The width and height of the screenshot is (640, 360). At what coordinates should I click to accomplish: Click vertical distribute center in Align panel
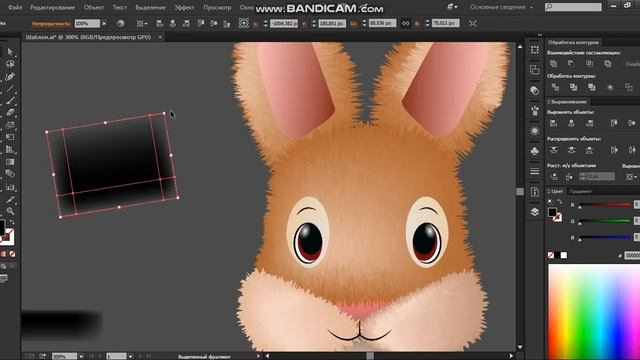[571, 150]
